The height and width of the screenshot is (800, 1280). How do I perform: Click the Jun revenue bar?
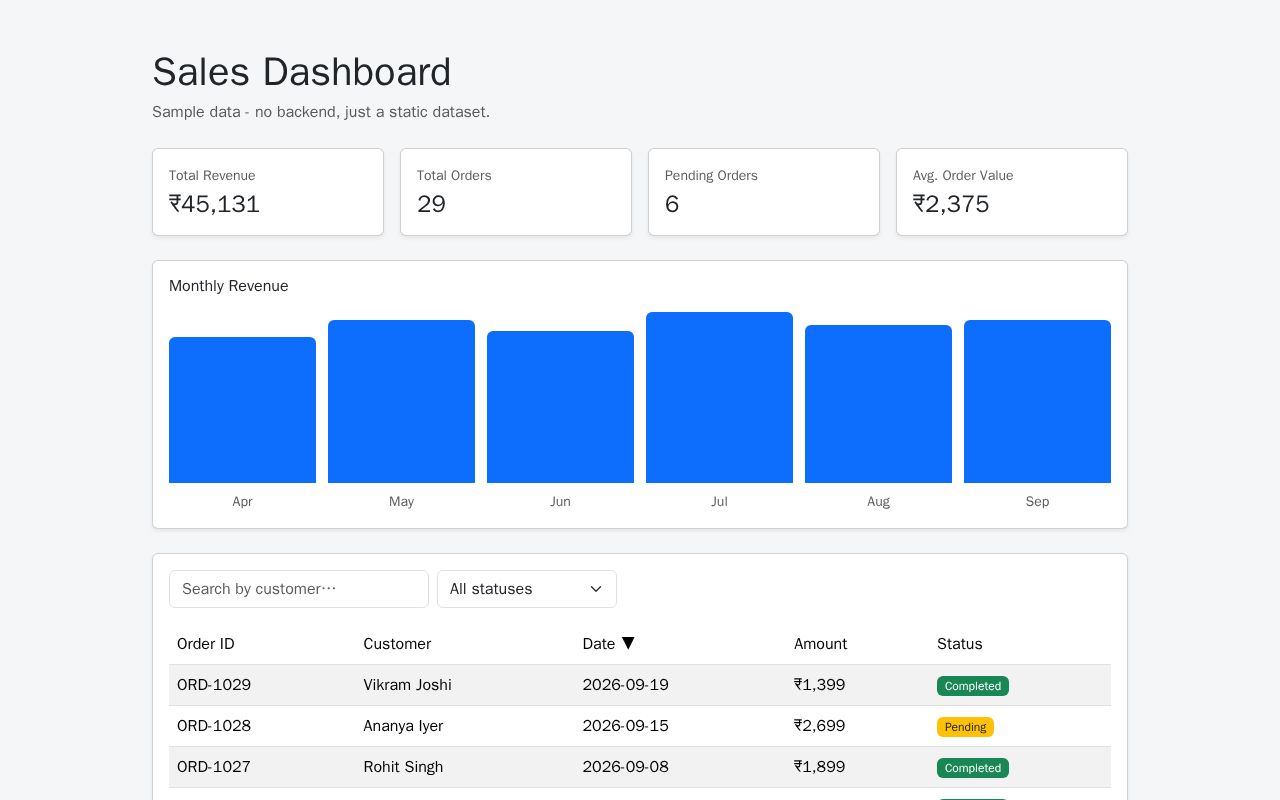[x=560, y=407]
